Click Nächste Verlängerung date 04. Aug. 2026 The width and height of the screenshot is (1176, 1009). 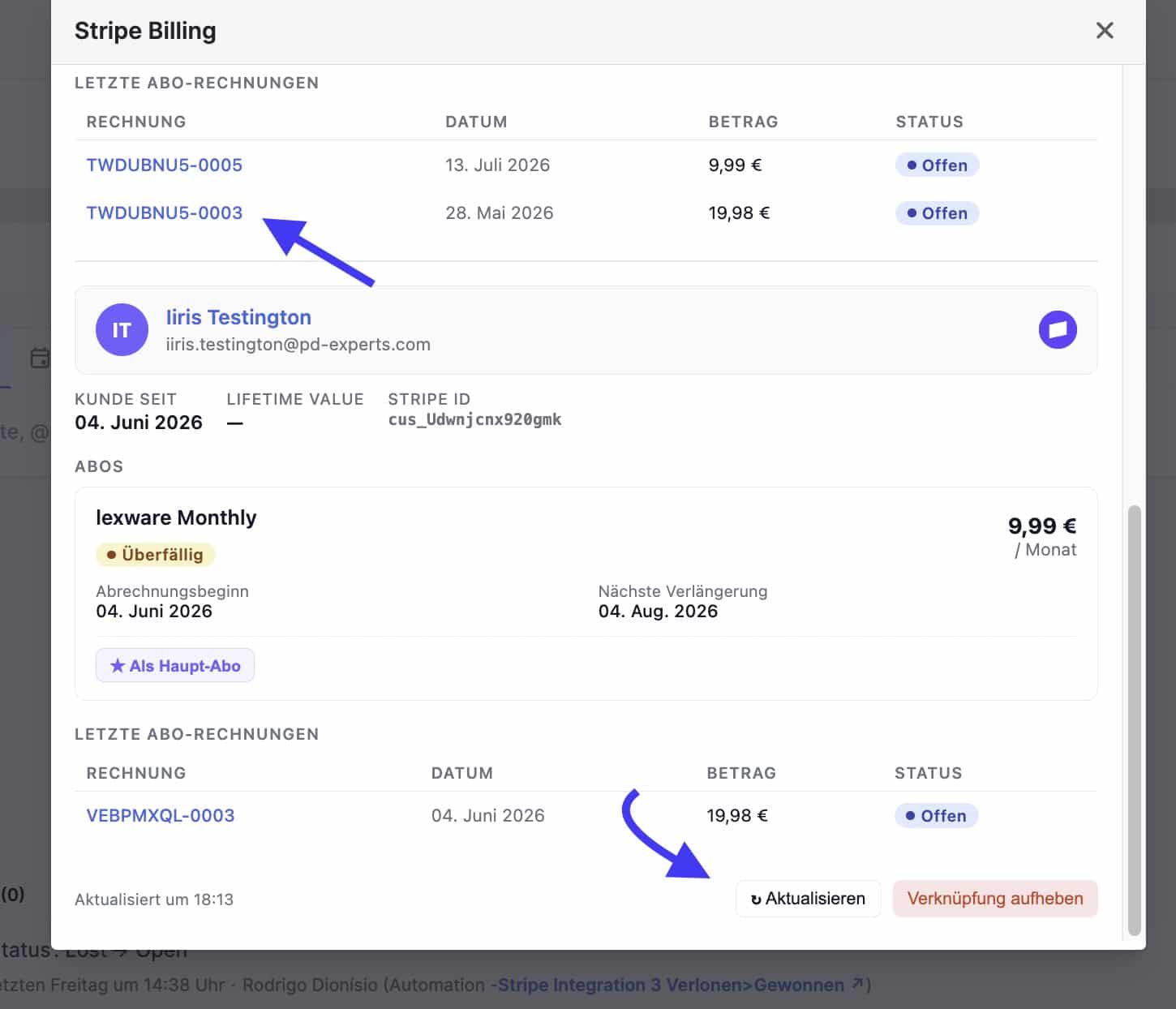click(x=658, y=612)
